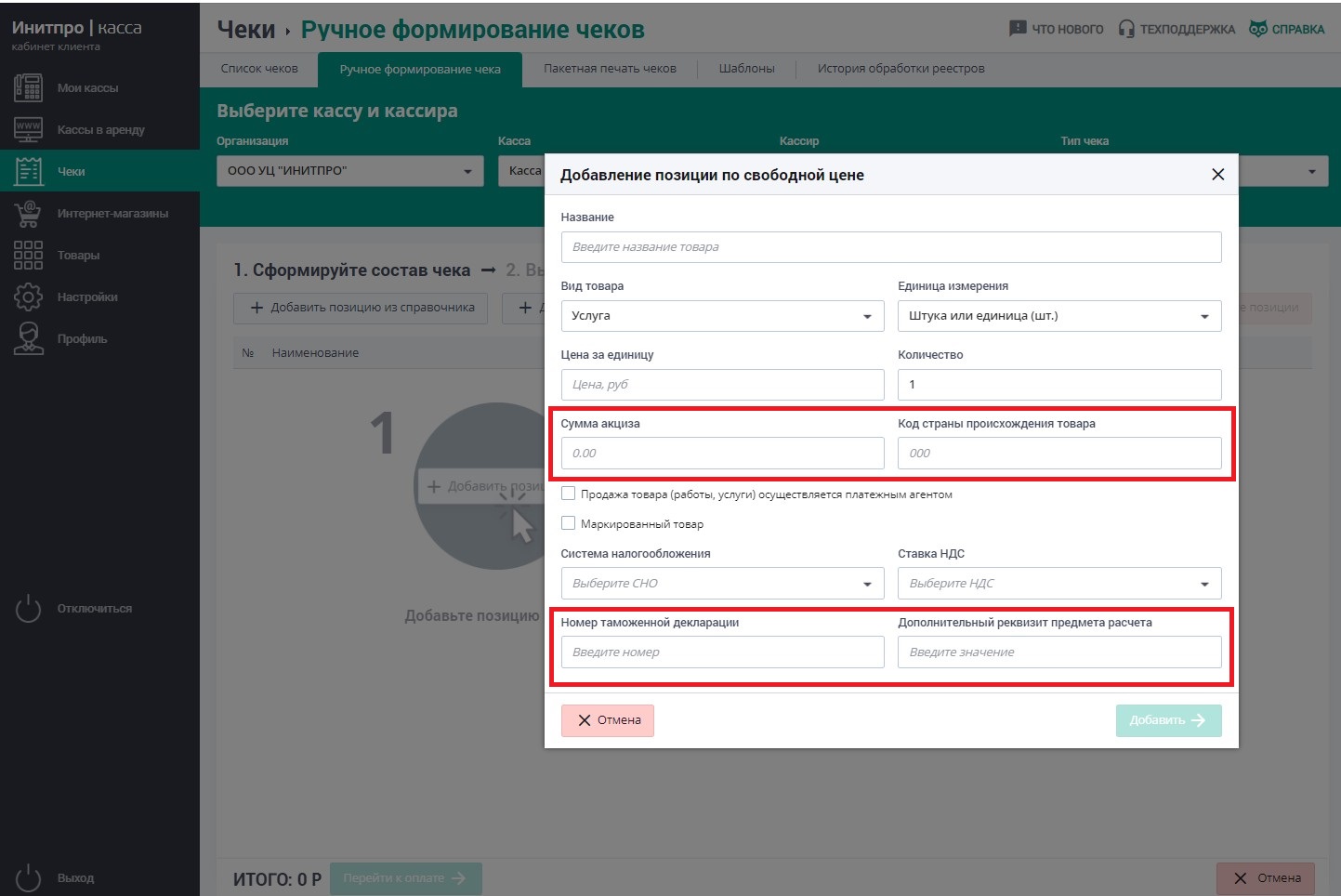Open Интернет-магазины shopping cart icon
Image resolution: width=1341 pixels, height=896 pixels.
click(x=28, y=213)
